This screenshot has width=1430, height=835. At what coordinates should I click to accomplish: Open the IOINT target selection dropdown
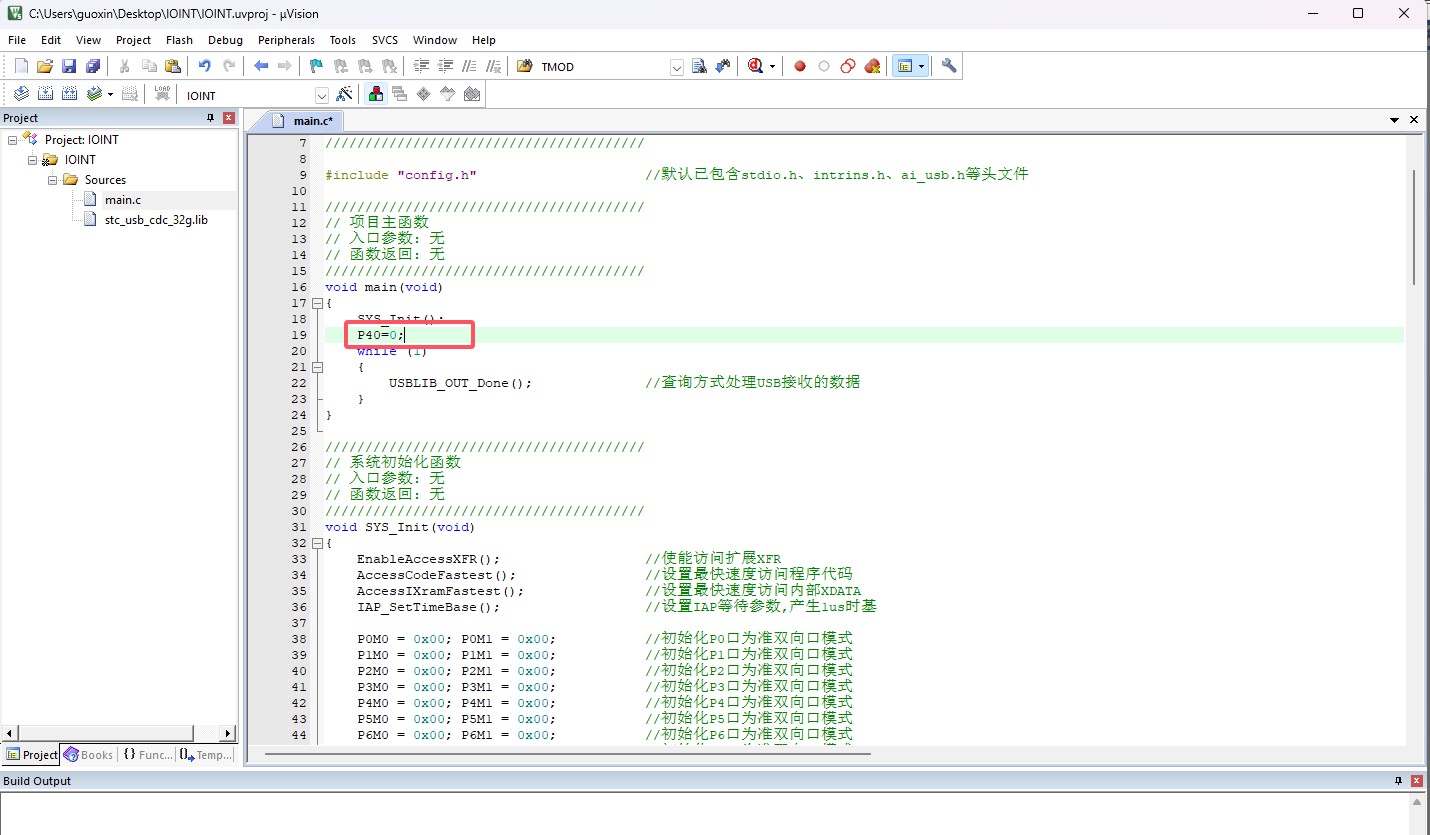coord(322,95)
